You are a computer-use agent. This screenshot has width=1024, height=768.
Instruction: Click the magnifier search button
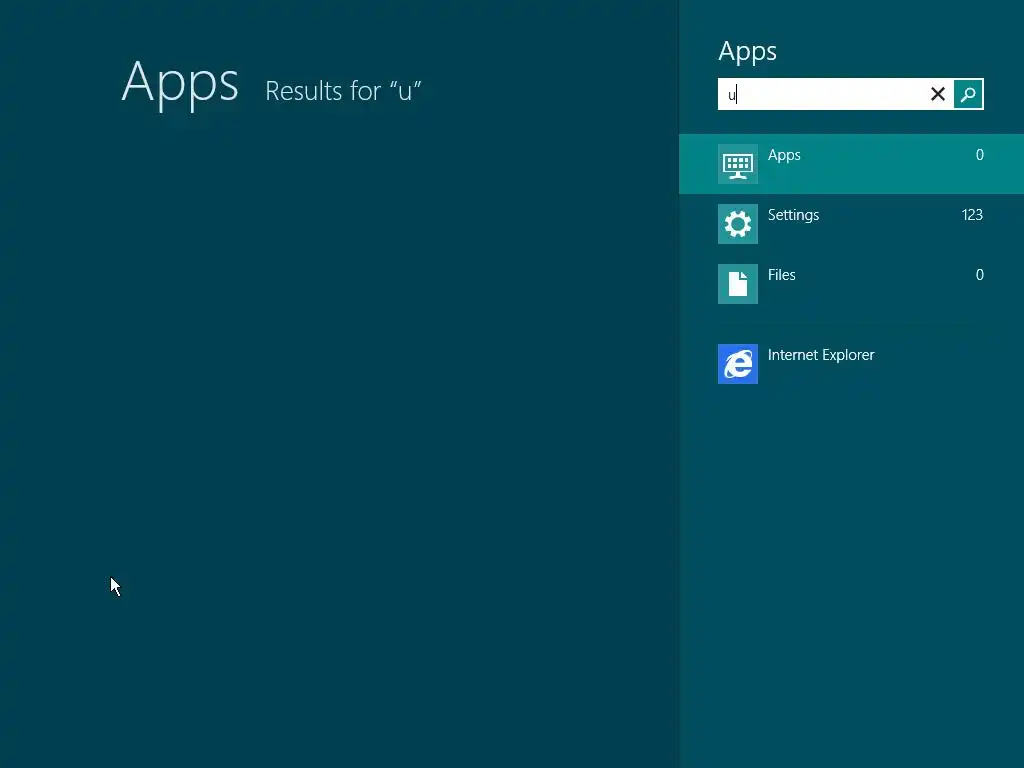(x=968, y=94)
